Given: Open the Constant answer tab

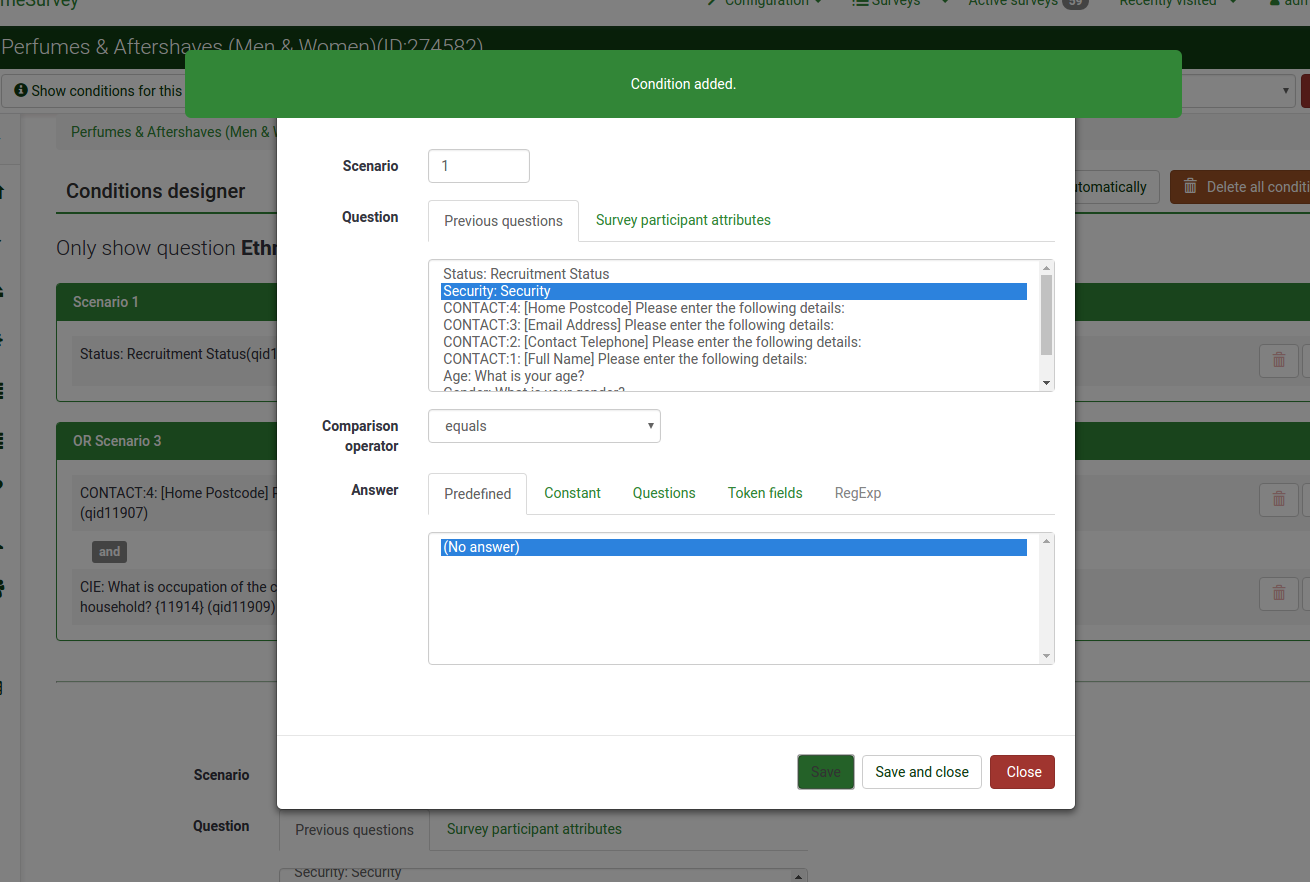Looking at the screenshot, I should point(572,493).
